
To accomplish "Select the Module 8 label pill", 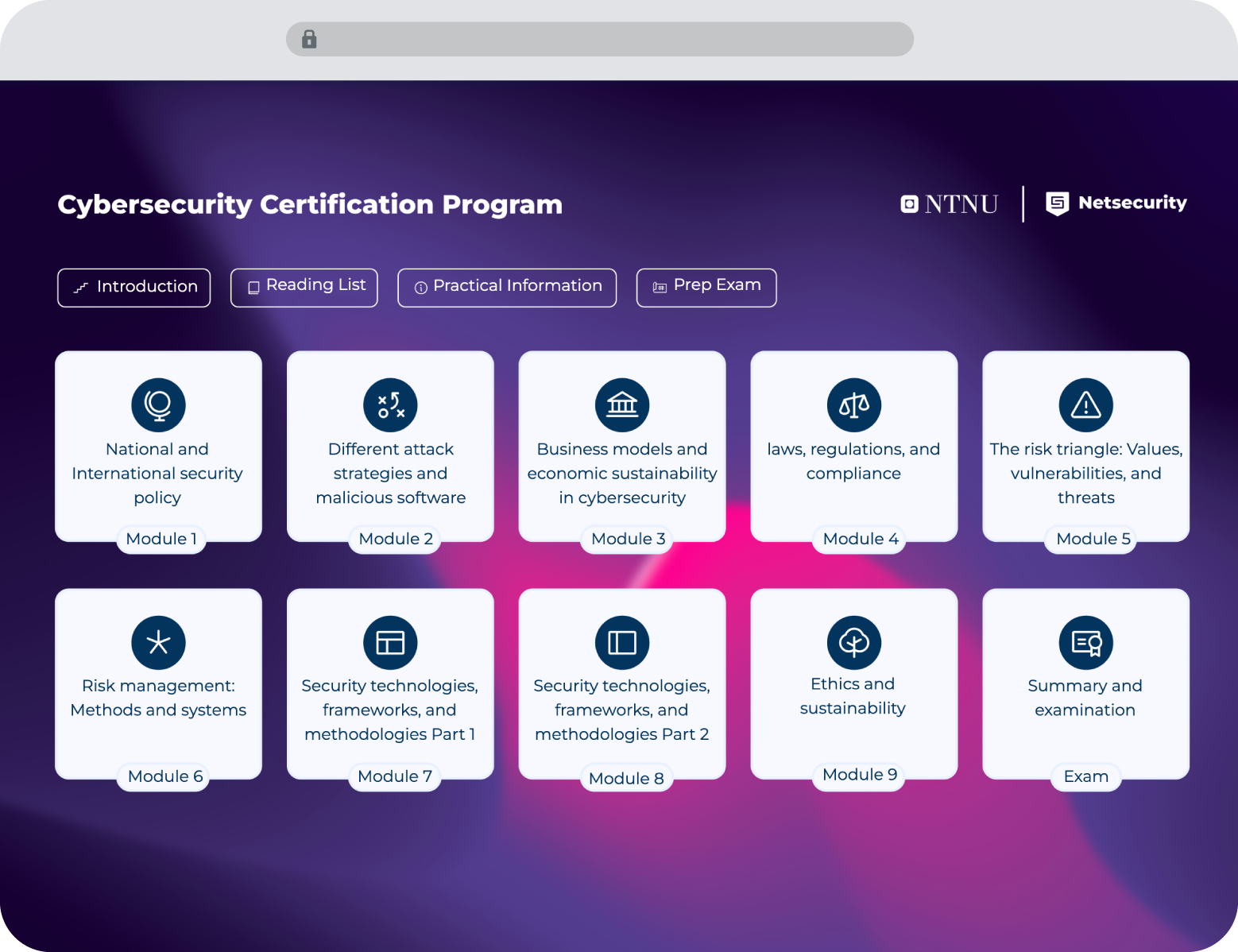I will 626,778.
